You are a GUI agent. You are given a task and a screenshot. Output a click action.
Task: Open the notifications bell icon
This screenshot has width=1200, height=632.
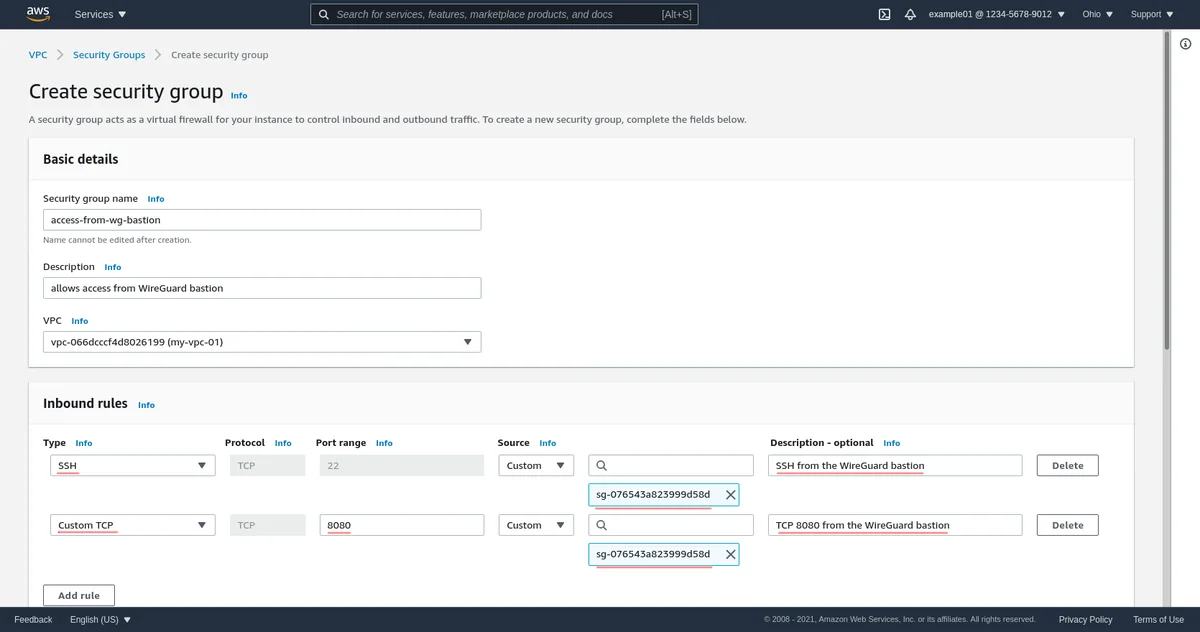pos(910,14)
